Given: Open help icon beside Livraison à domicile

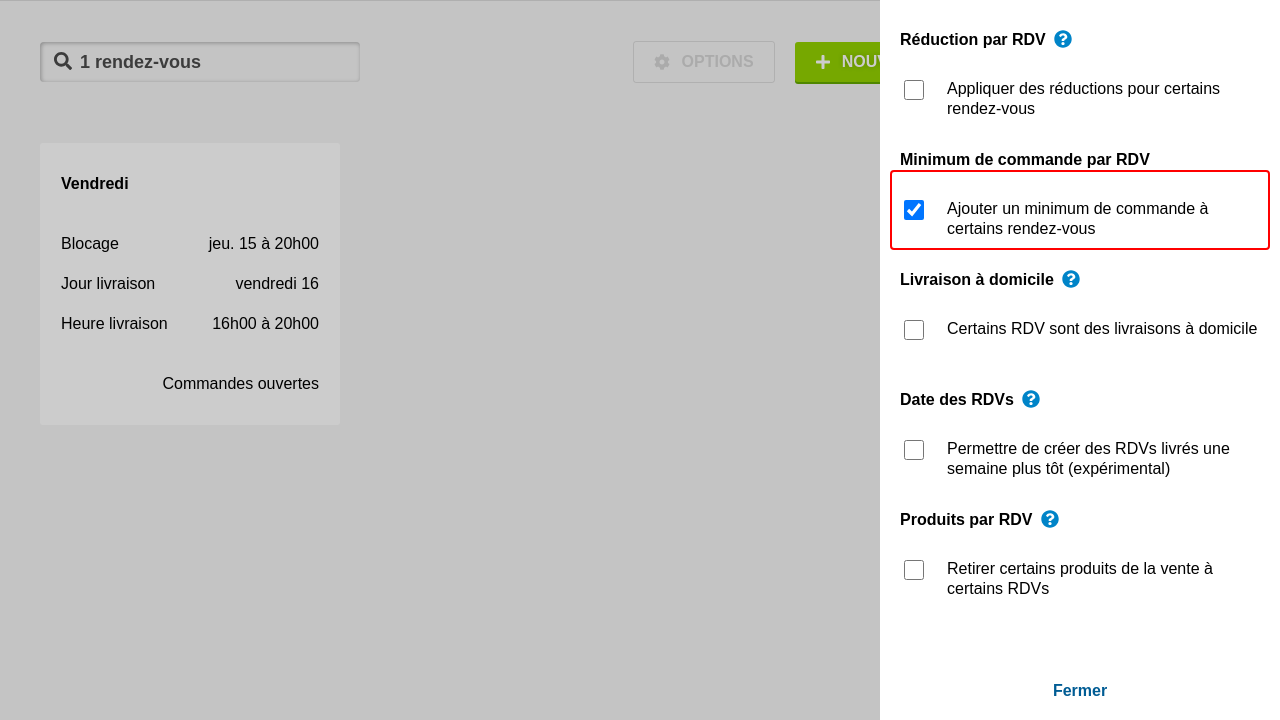Looking at the screenshot, I should pyautogui.click(x=1071, y=279).
